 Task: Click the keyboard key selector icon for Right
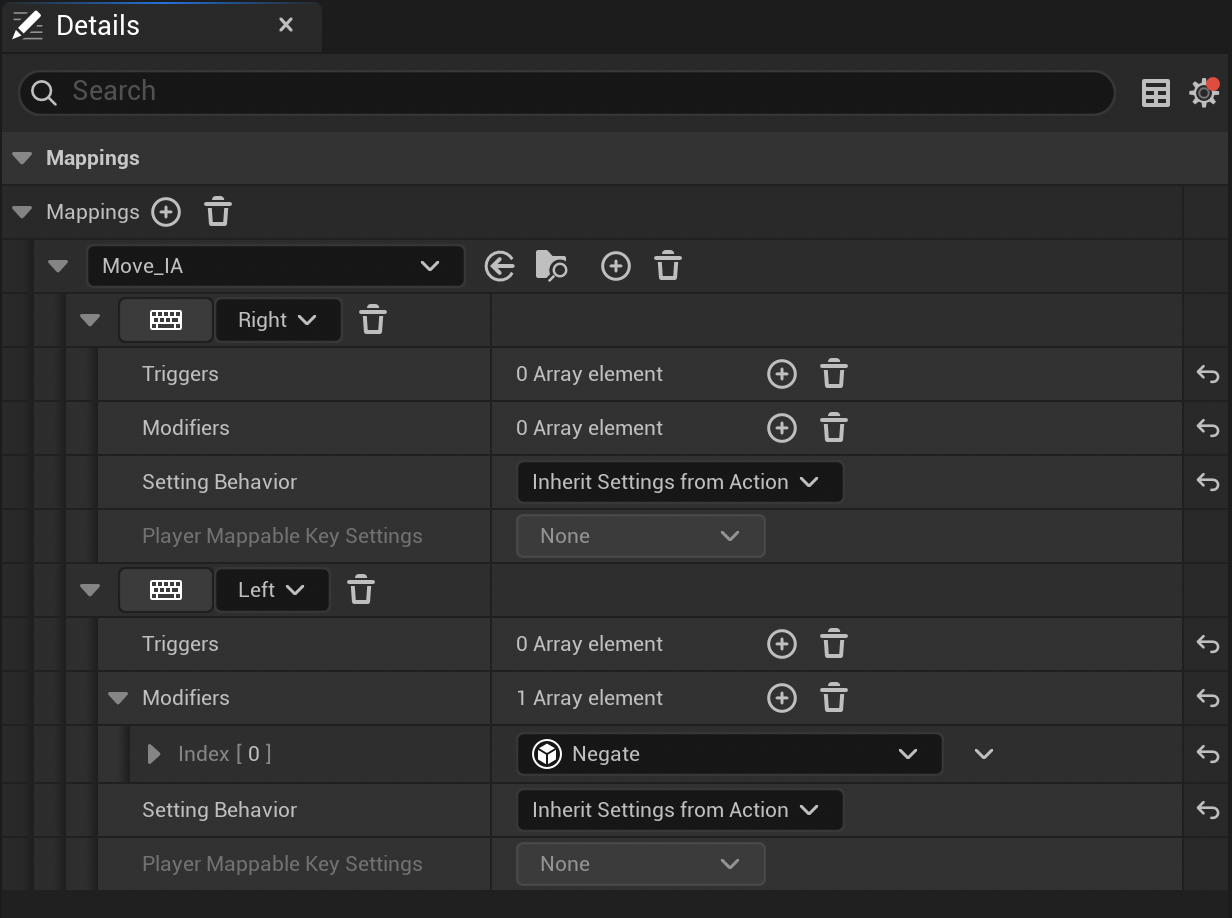coord(166,320)
